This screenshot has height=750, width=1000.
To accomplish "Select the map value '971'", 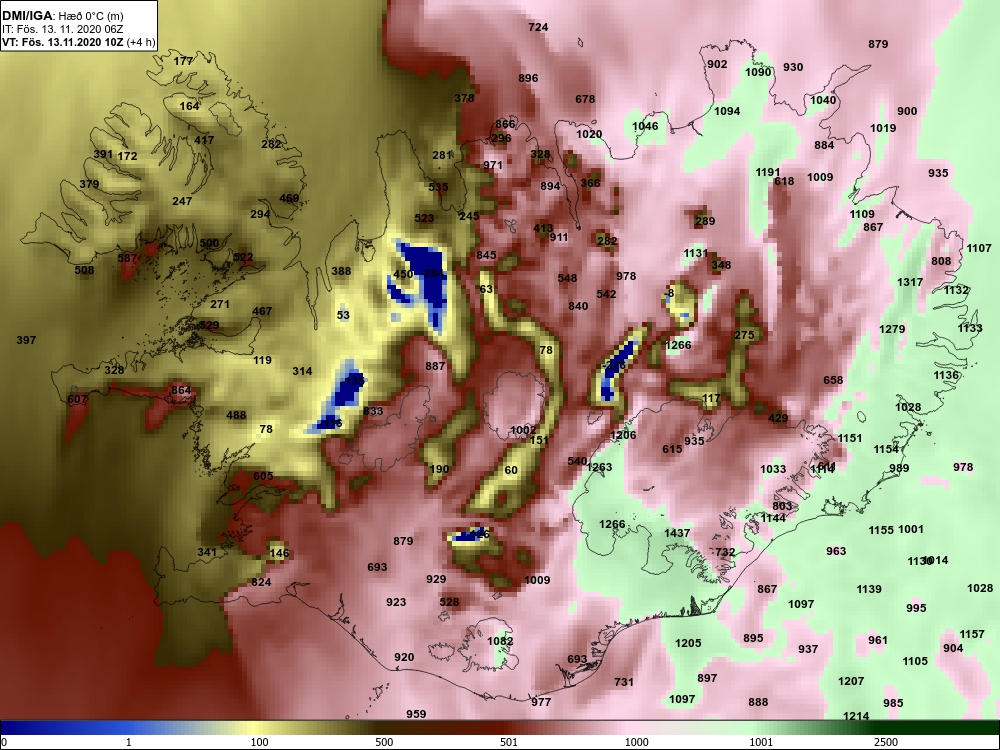I will 492,165.
